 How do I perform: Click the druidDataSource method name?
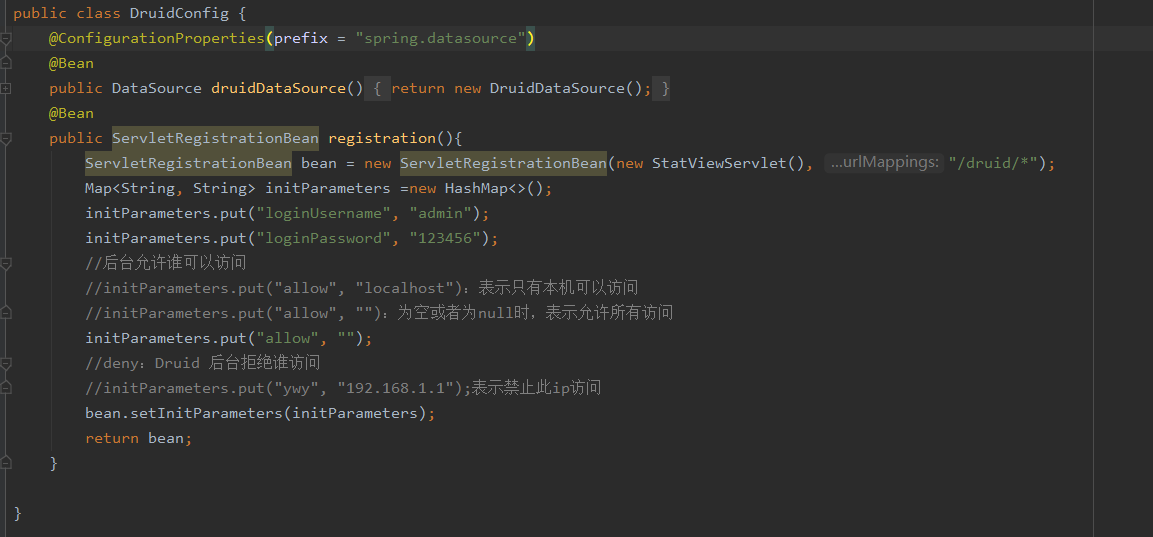pyautogui.click(x=279, y=88)
